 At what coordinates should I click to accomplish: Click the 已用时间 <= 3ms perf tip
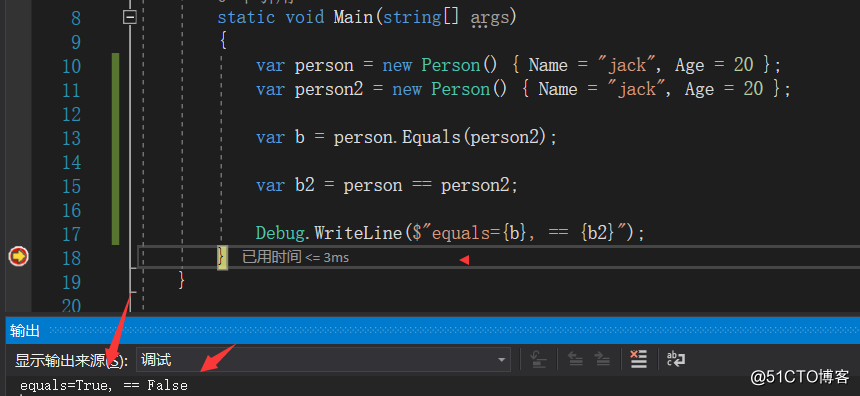point(295,257)
